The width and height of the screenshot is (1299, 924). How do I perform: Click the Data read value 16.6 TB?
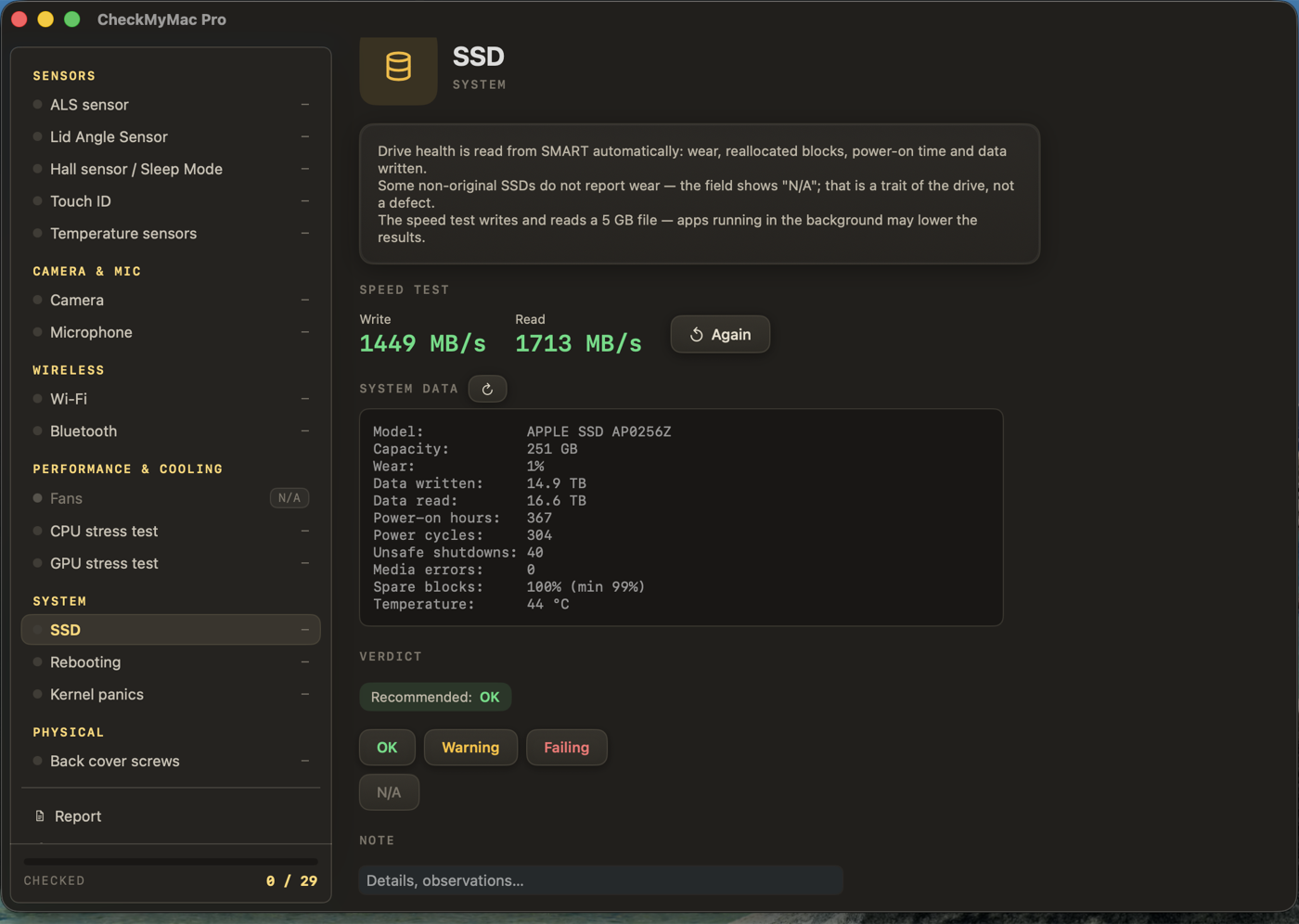[x=557, y=501]
